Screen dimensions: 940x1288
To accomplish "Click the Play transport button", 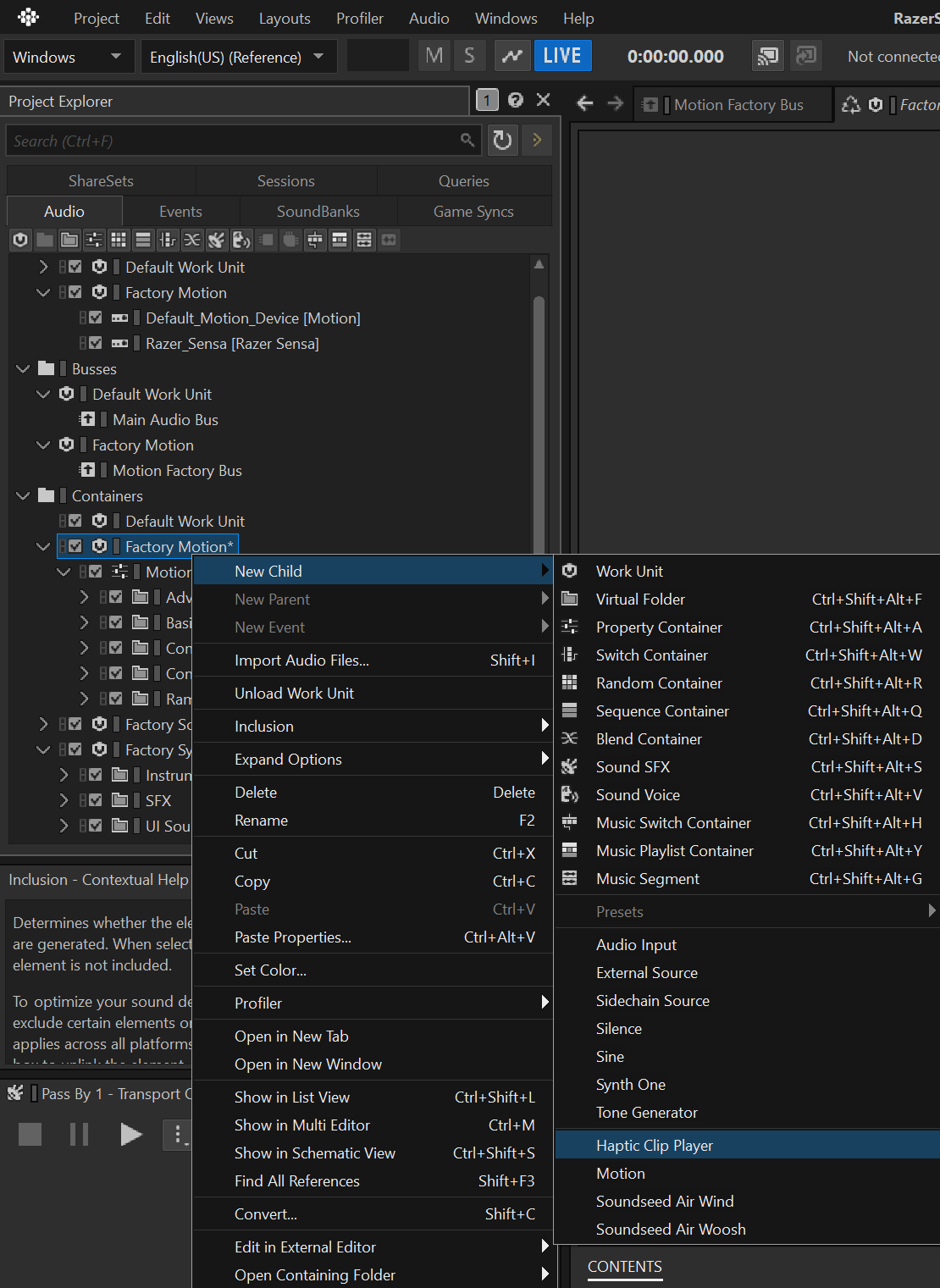I will point(130,1134).
